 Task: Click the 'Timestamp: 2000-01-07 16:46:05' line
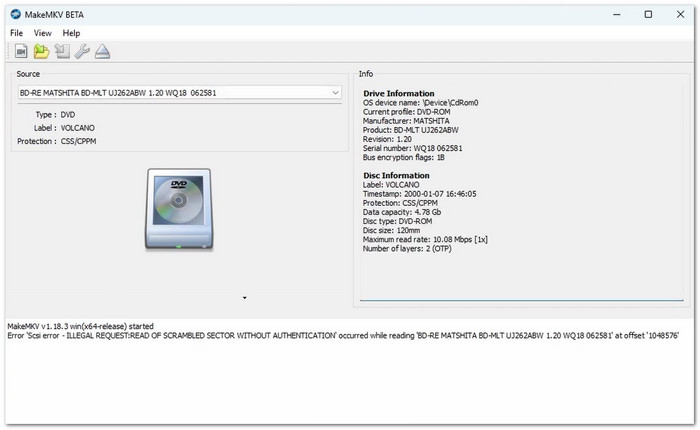point(420,194)
